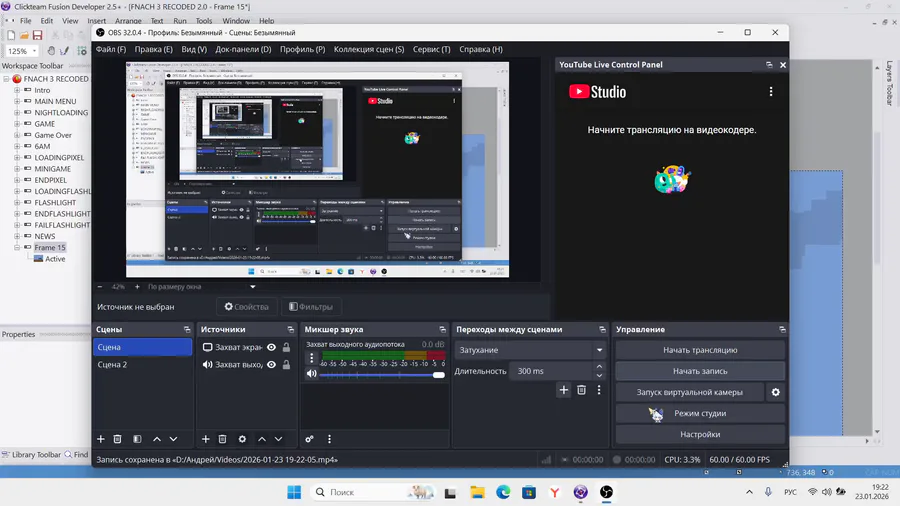Open Настройки button in Controls
900x506 pixels.
(700, 434)
